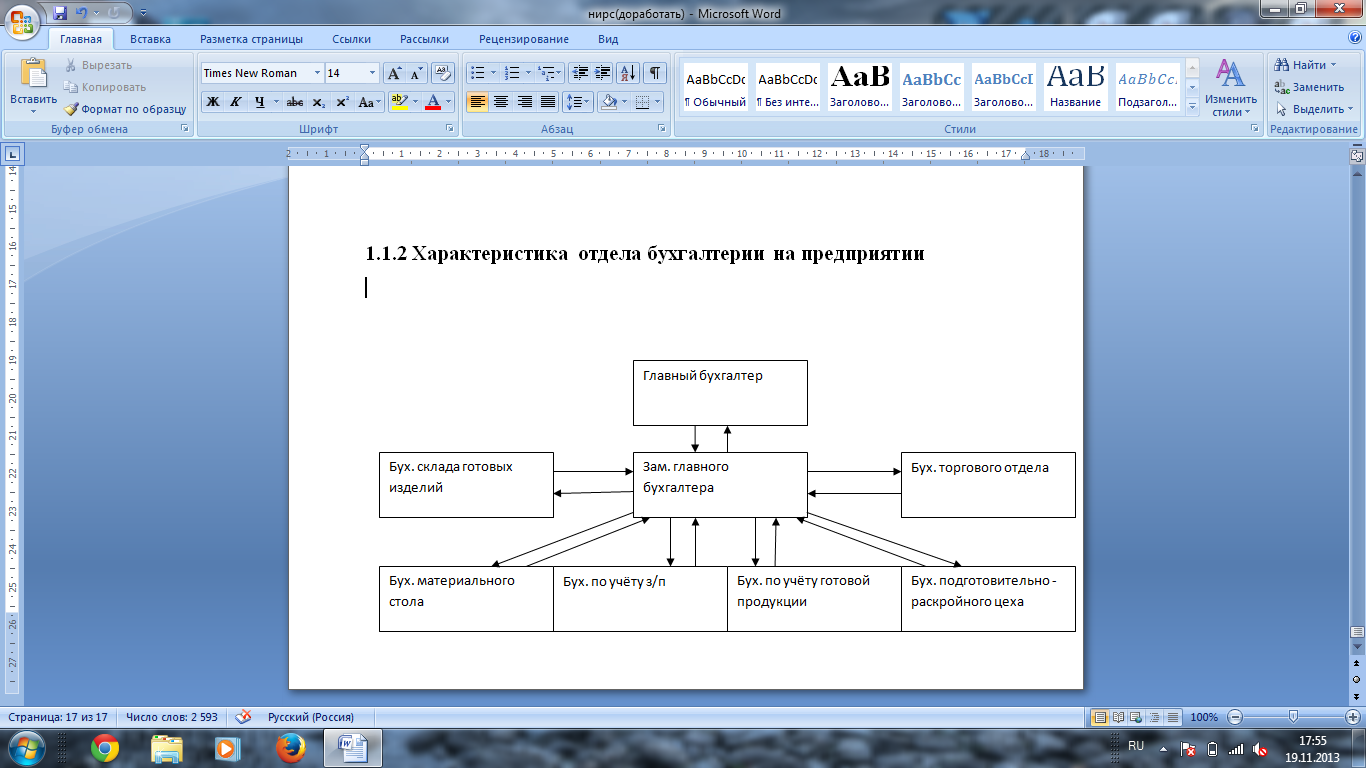
Task: Click Изменить стили button
Action: pos(1231,87)
